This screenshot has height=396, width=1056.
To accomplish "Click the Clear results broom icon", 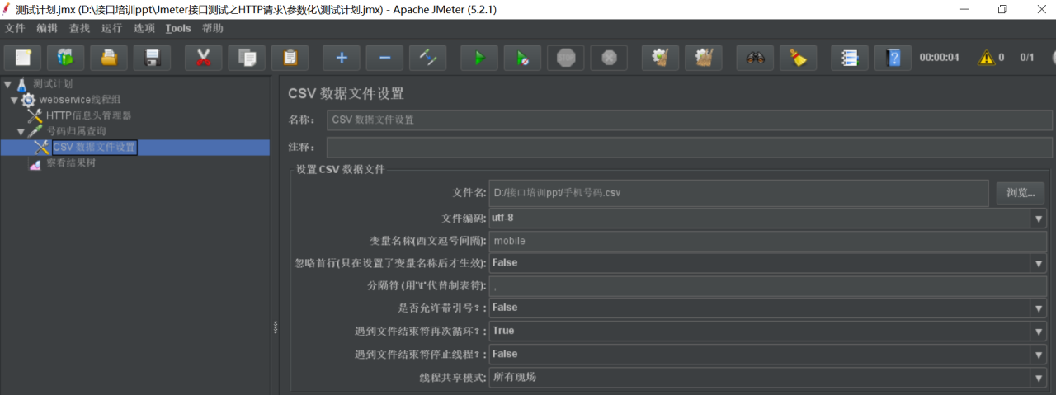I will pos(661,58).
